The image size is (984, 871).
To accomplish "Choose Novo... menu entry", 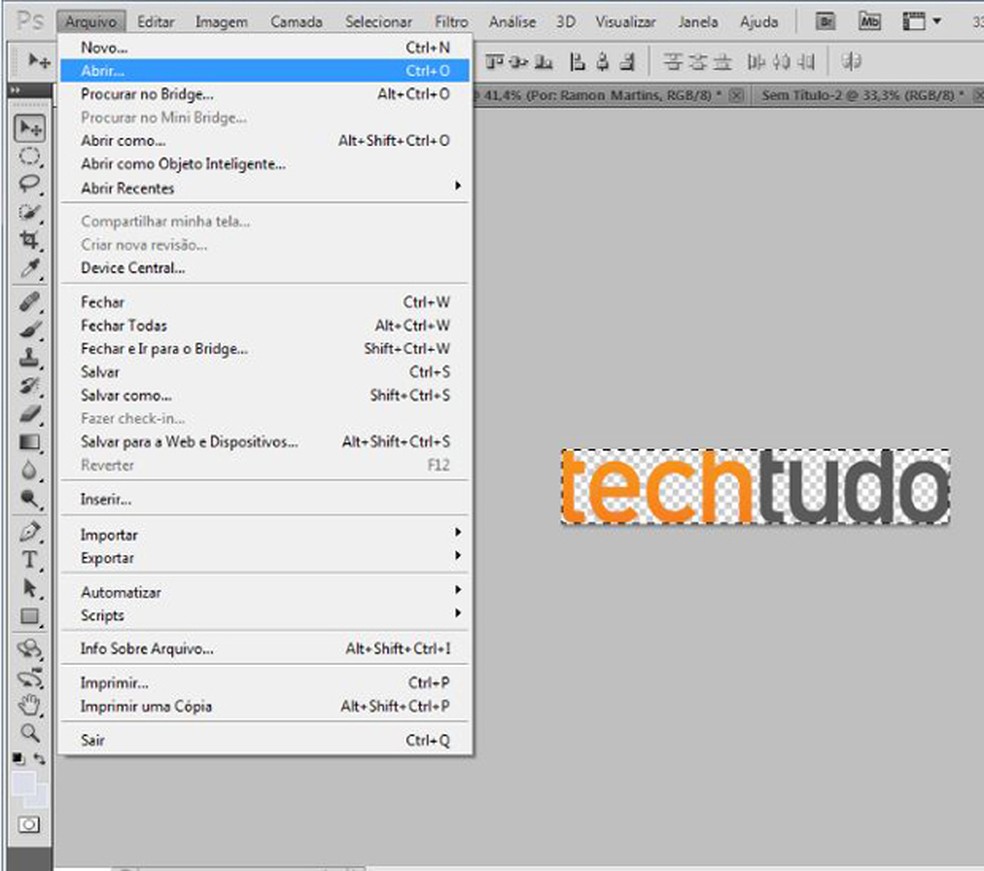I will (x=265, y=47).
